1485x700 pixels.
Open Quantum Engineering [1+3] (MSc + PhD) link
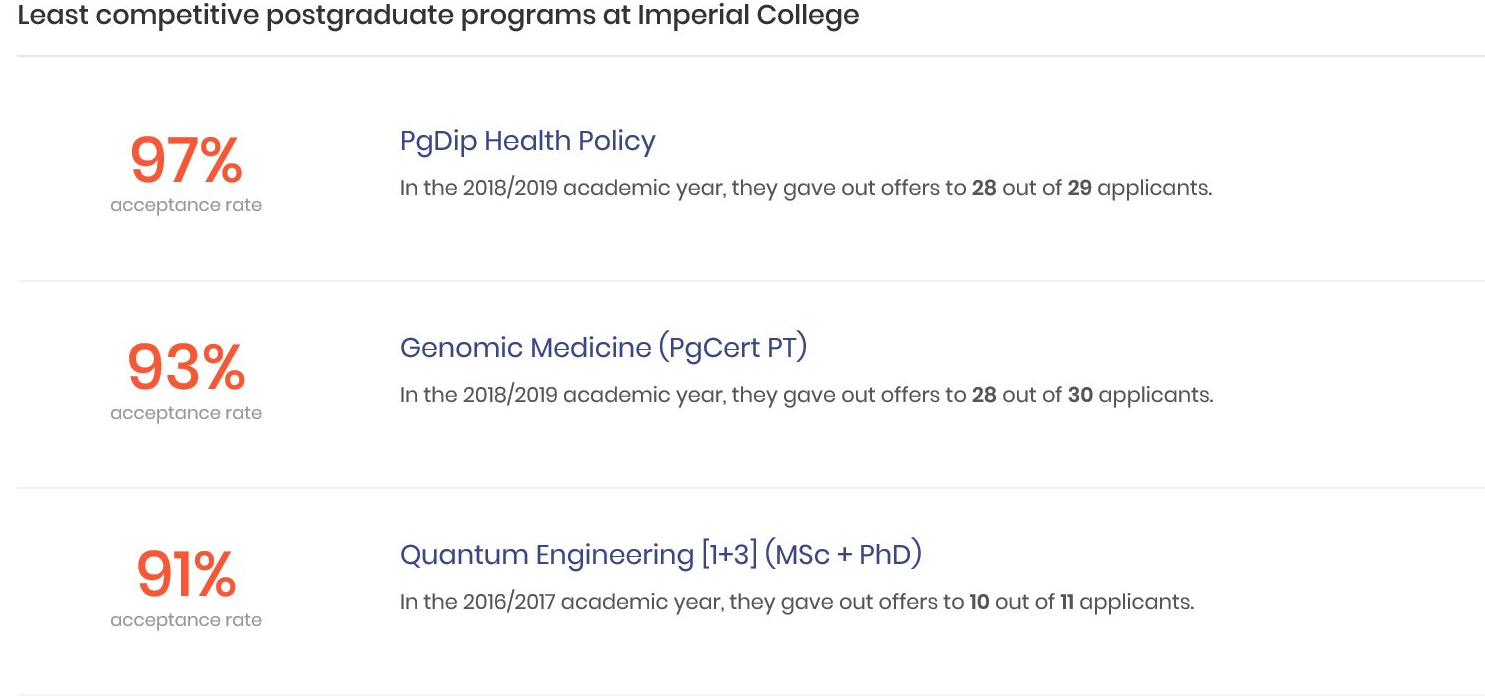coord(660,555)
